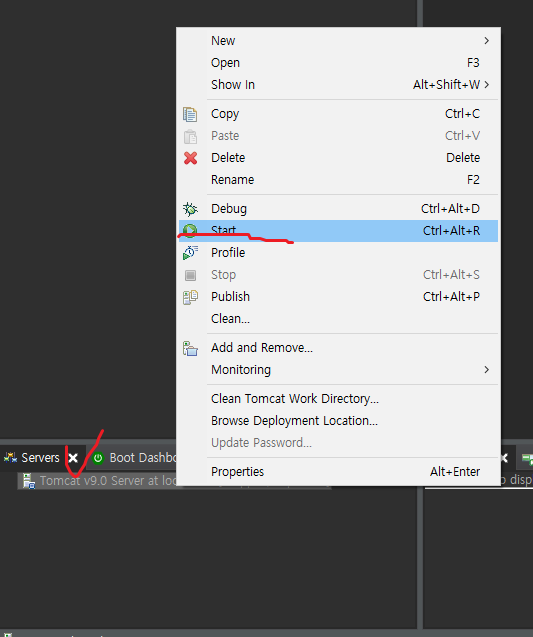
Task: Click the red Delete X icon
Action: pyautogui.click(x=190, y=158)
